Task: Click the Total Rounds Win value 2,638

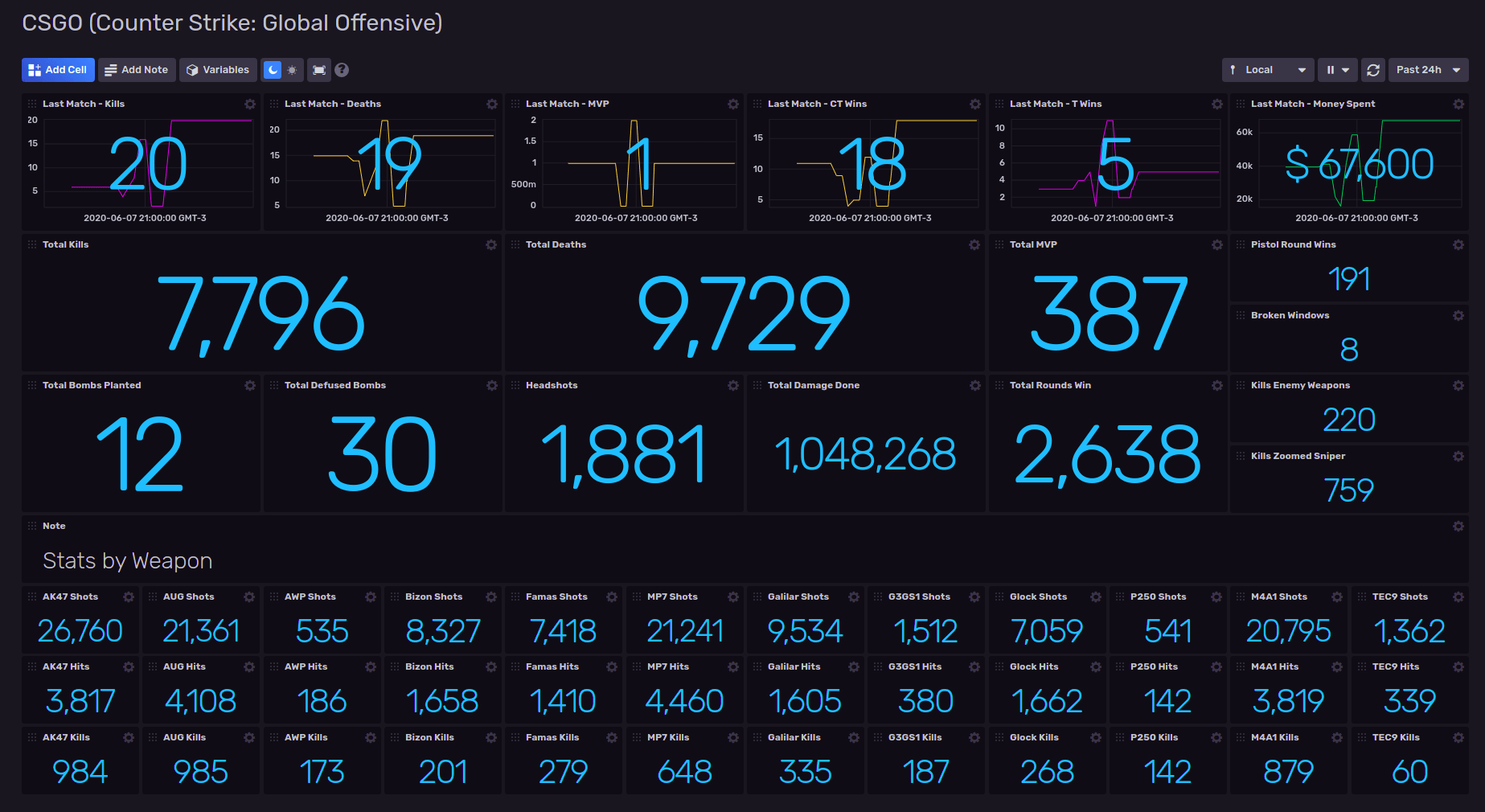Action: pos(1109,455)
